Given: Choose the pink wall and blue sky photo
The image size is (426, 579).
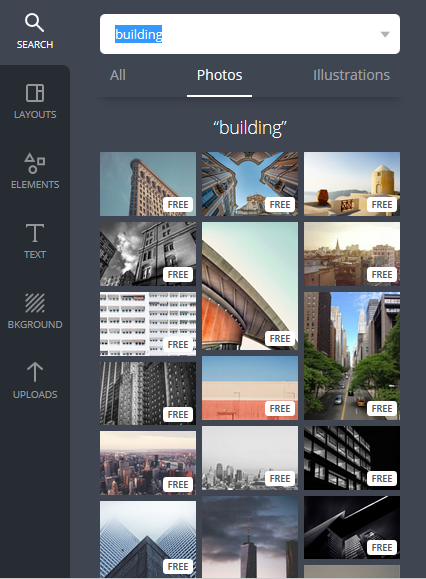Looking at the screenshot, I should (250, 388).
